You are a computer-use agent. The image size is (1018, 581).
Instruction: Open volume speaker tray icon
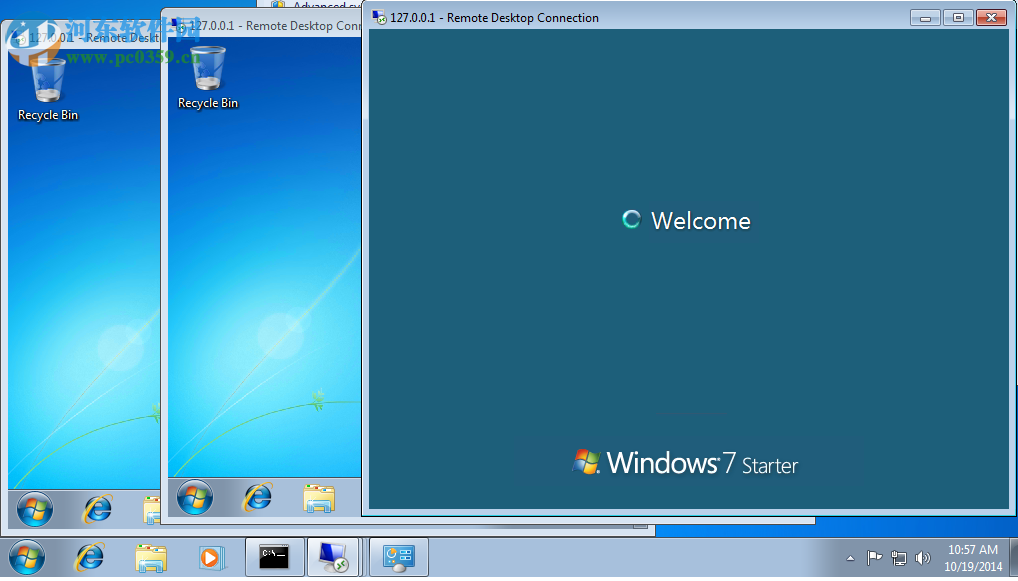(922, 558)
